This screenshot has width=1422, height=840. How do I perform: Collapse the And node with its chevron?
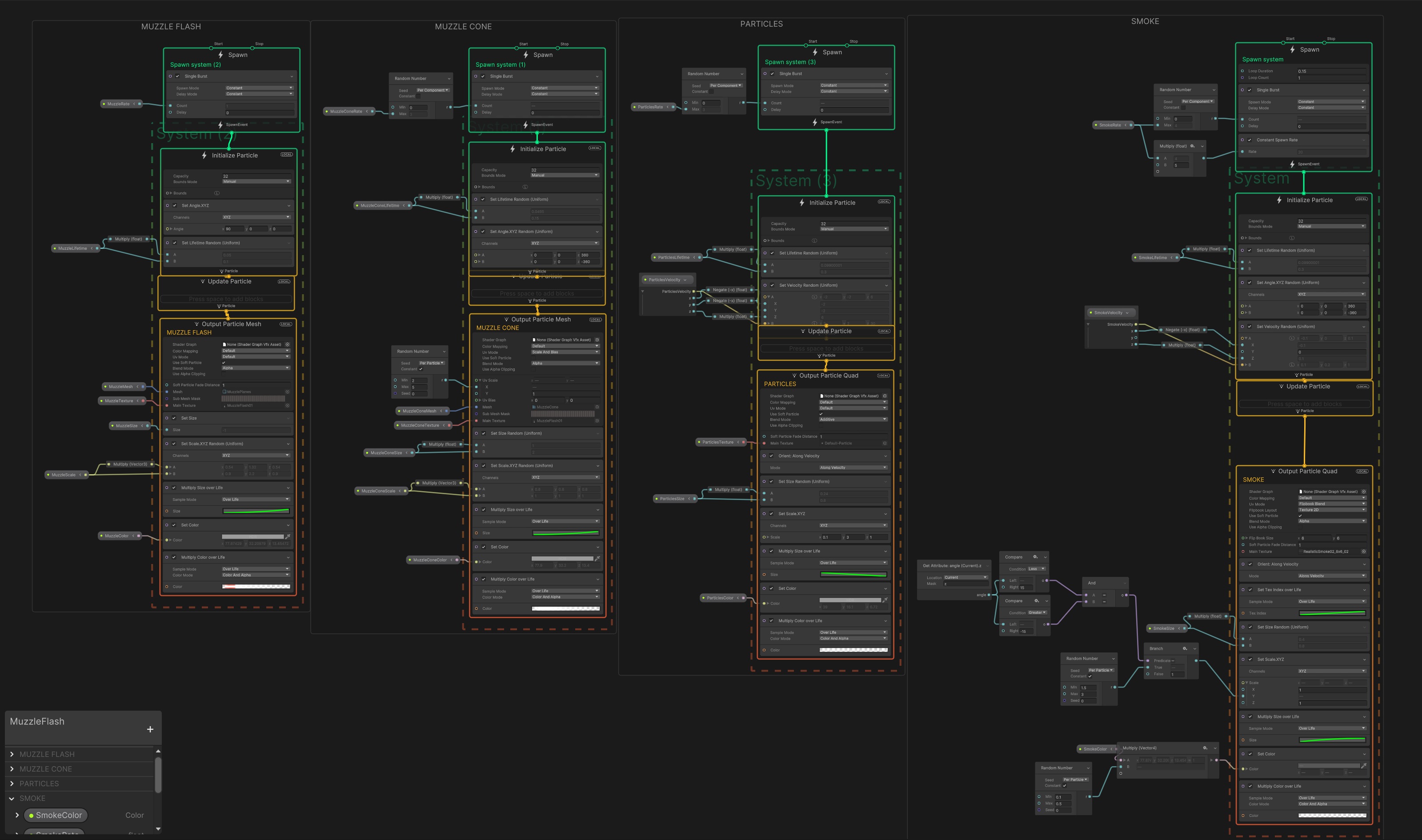tap(1126, 583)
